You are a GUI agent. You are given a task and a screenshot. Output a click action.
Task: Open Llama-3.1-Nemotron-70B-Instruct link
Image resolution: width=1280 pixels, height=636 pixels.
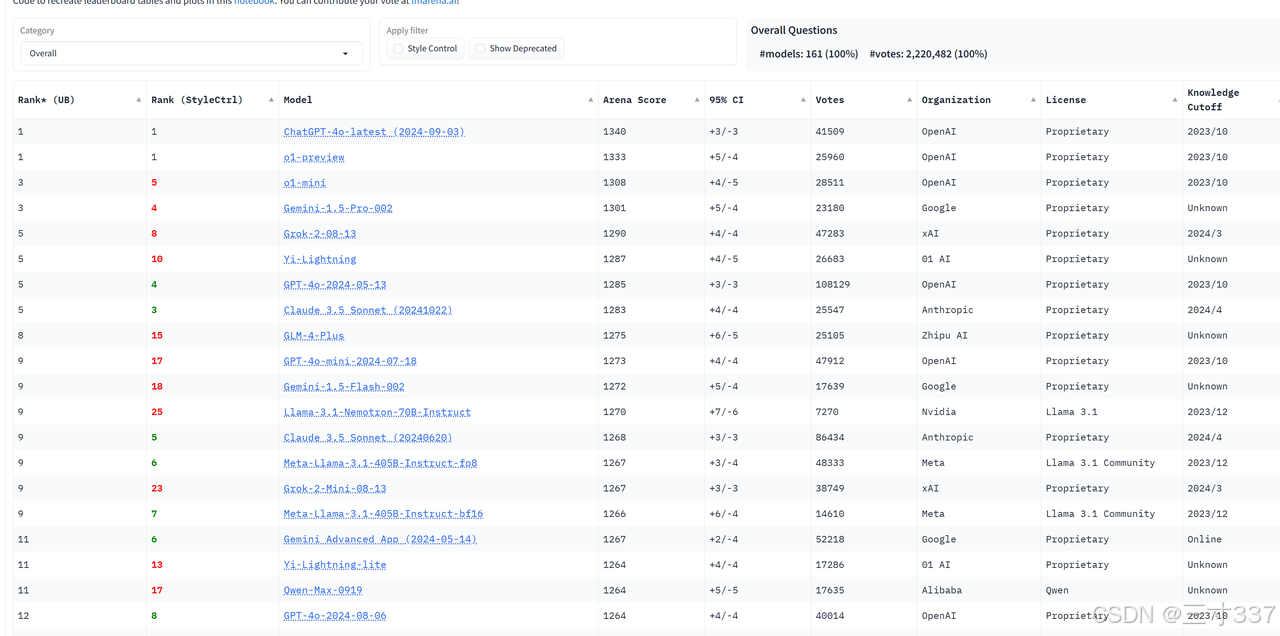tap(377, 412)
